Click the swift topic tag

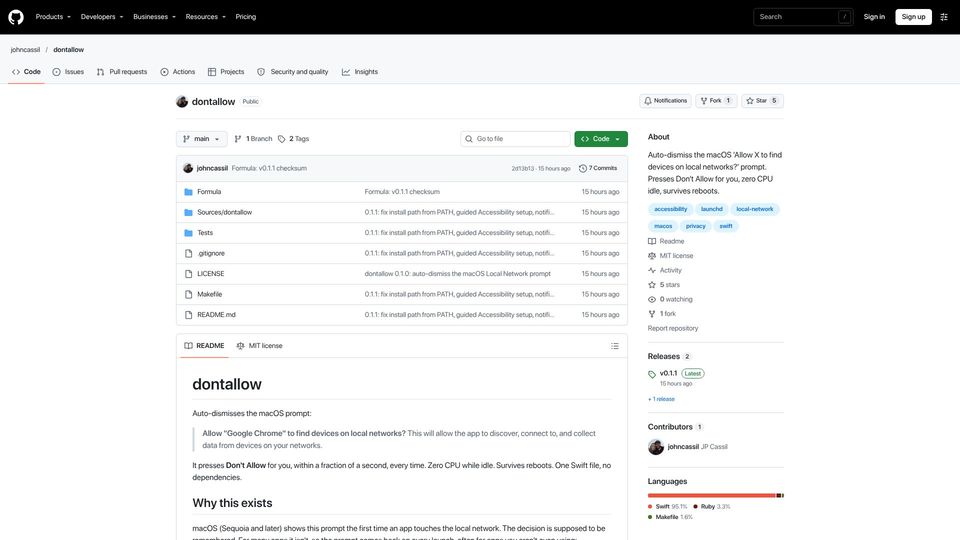pos(726,227)
